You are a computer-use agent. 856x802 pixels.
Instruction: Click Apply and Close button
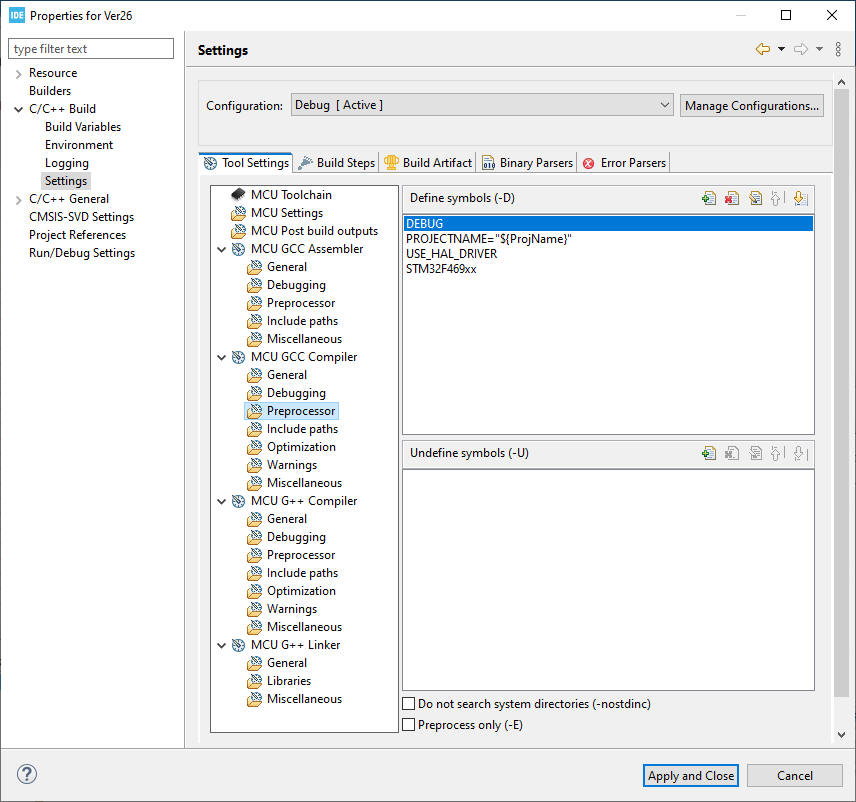tap(691, 775)
